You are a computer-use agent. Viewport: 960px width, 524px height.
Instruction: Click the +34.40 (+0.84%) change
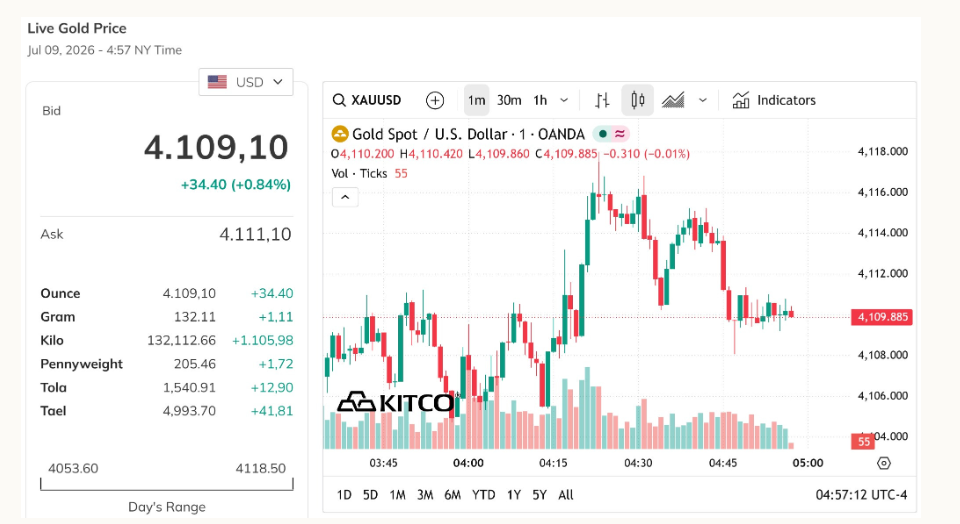(236, 185)
